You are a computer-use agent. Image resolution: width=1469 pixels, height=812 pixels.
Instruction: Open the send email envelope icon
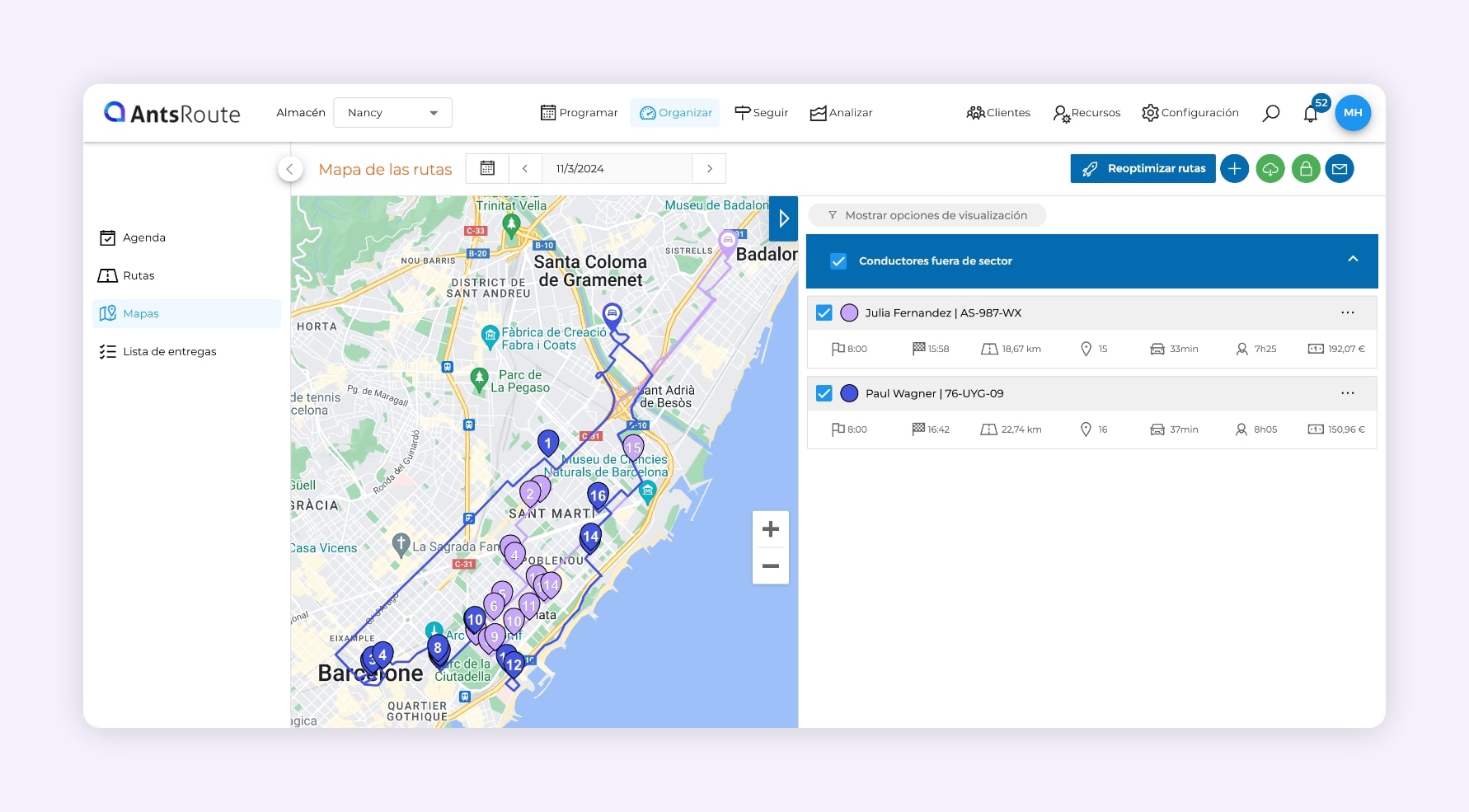point(1340,168)
